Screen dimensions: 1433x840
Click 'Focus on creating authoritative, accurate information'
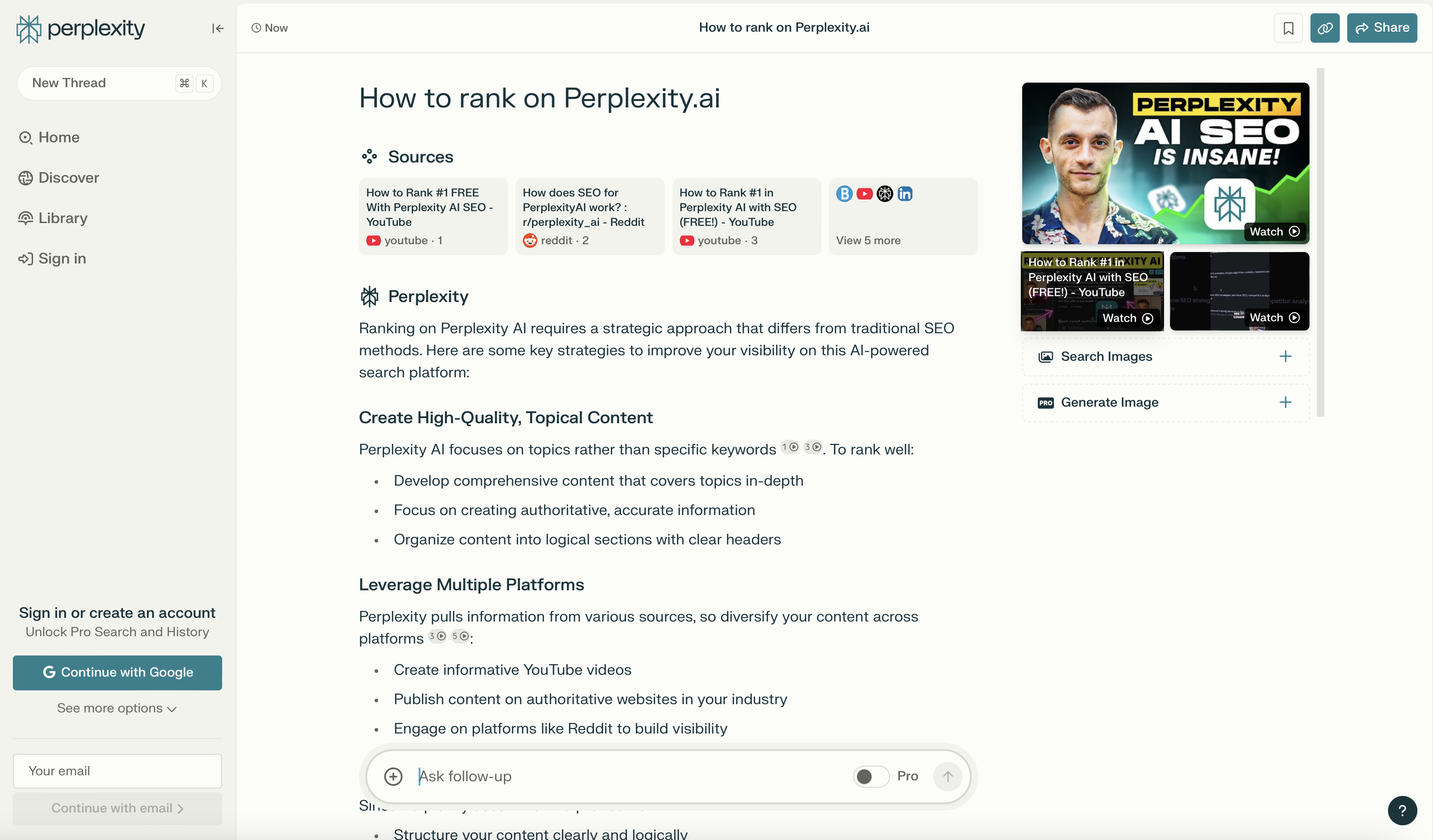pos(574,510)
